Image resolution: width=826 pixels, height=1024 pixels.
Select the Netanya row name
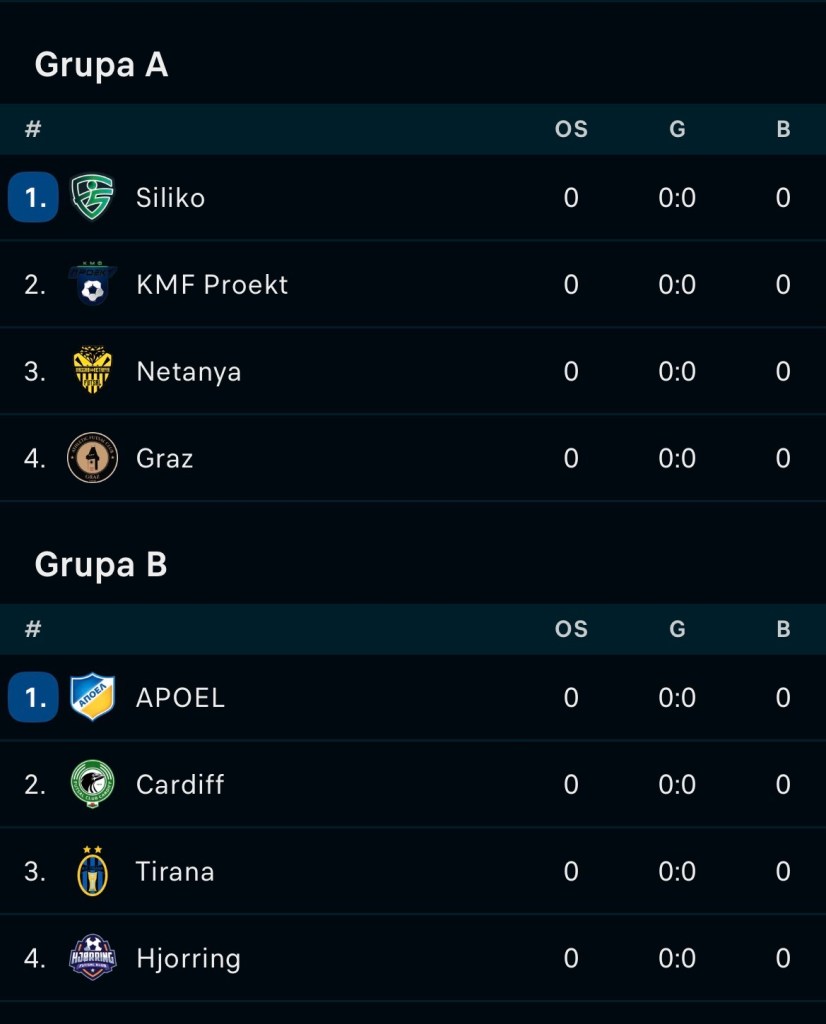189,372
